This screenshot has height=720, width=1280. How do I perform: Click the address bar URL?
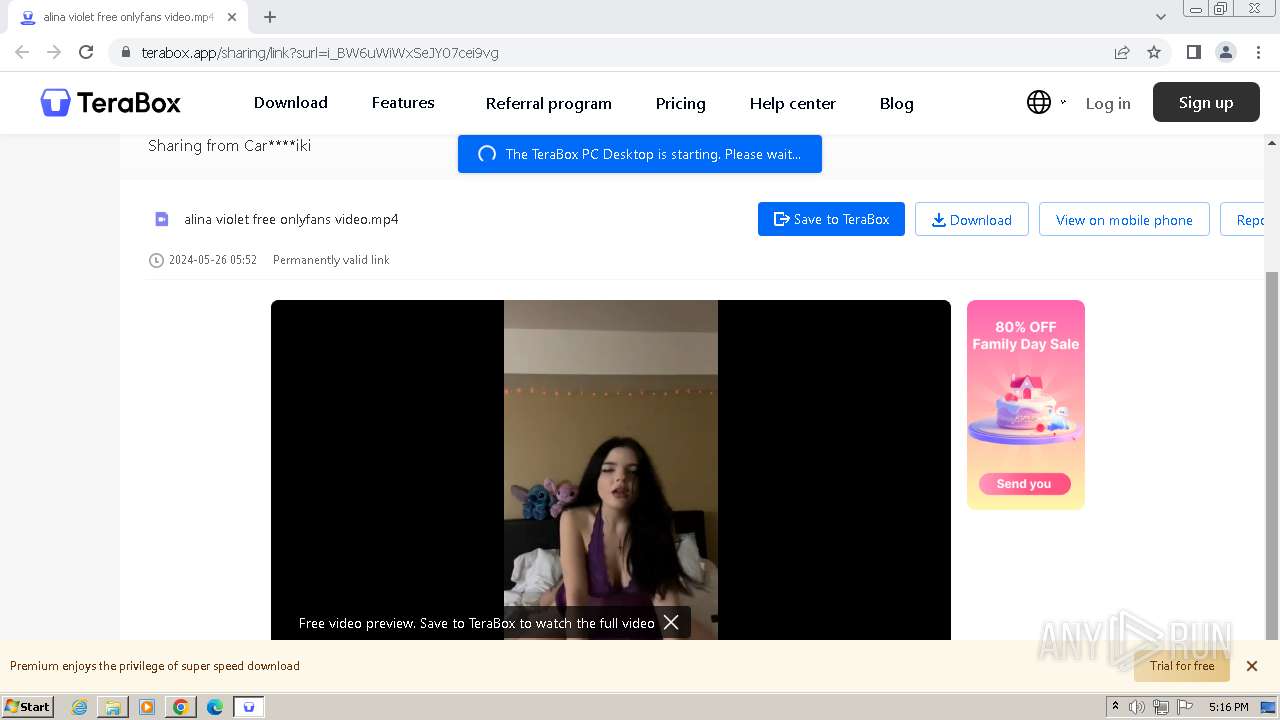coord(320,53)
